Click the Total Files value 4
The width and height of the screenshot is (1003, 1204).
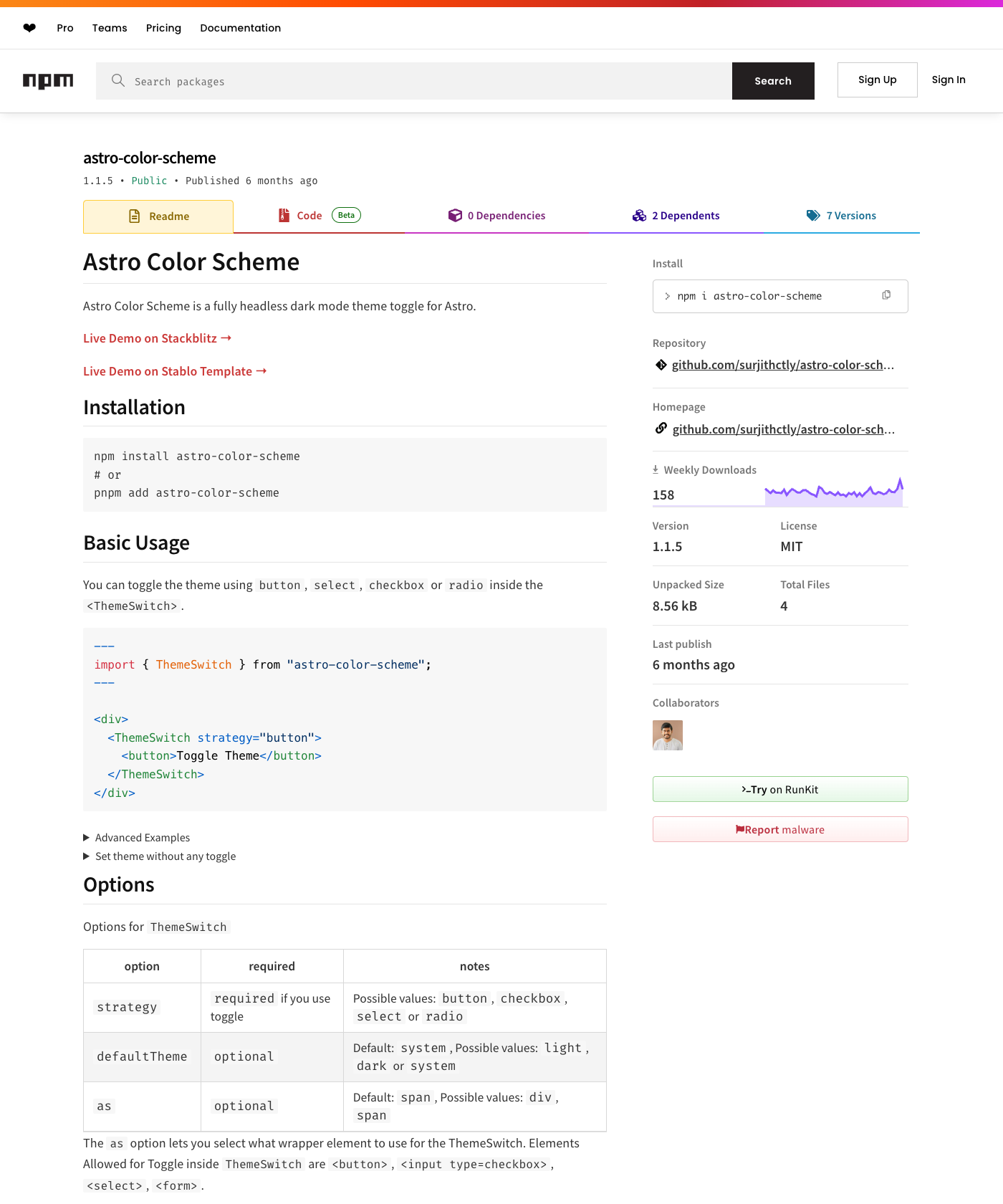[784, 606]
